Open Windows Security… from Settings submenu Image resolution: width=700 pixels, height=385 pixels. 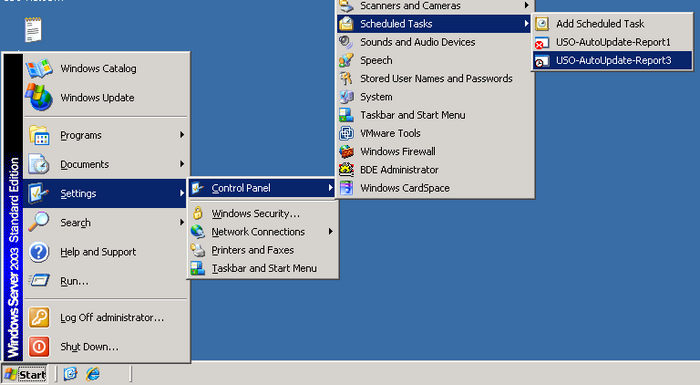pyautogui.click(x=263, y=213)
